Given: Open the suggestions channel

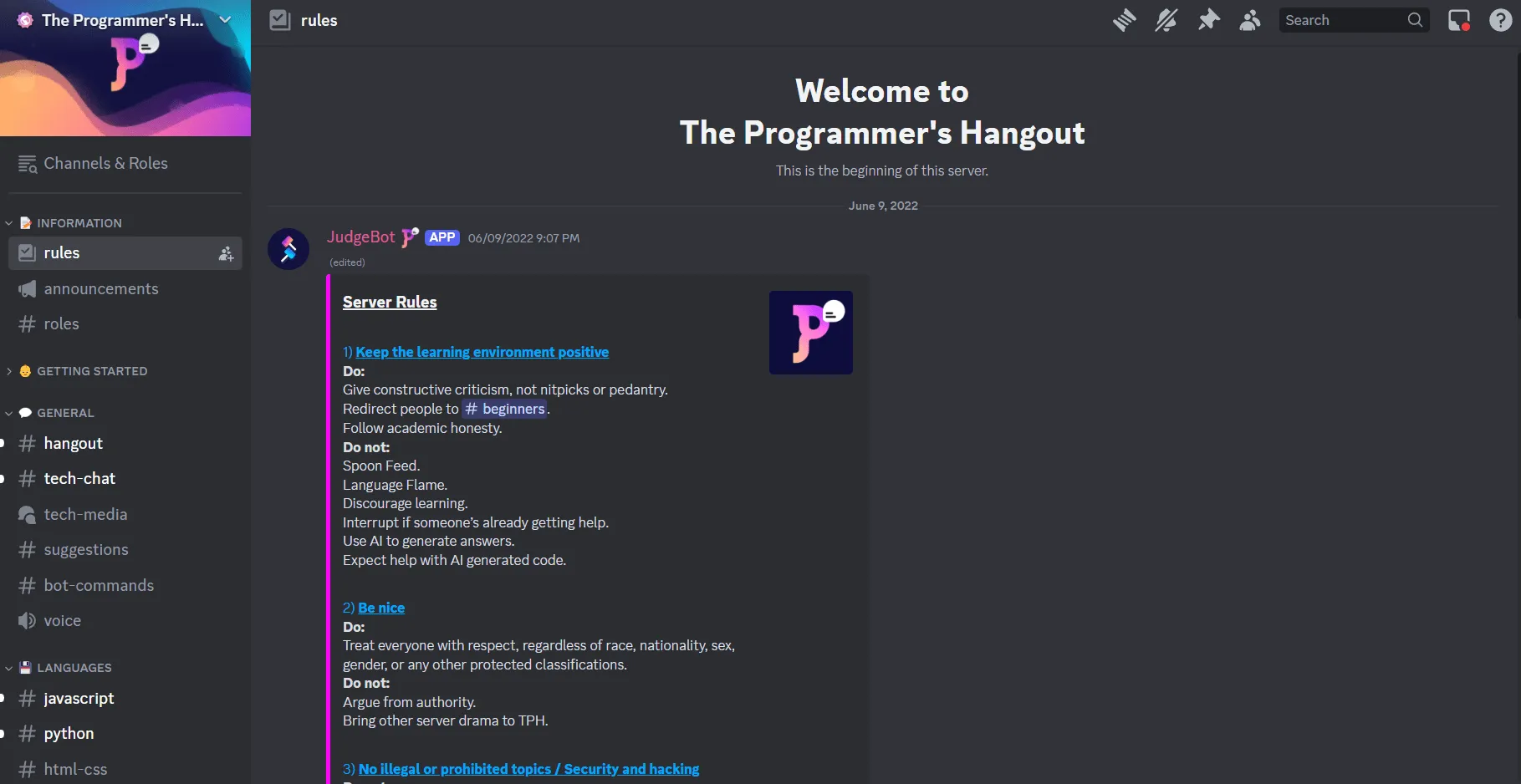Looking at the screenshot, I should [x=125, y=550].
